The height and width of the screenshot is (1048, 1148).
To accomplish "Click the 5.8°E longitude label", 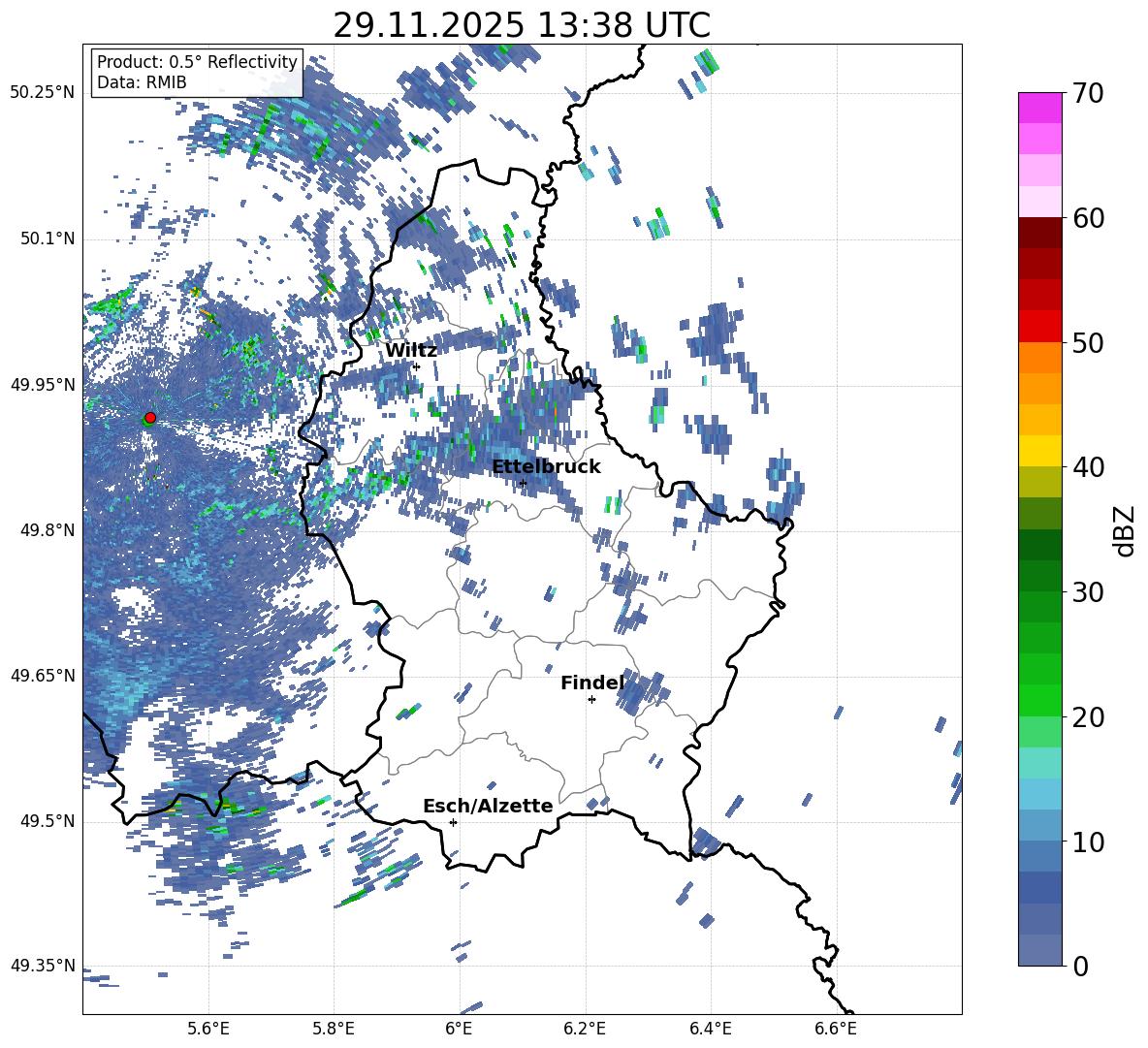I will click(x=334, y=1029).
